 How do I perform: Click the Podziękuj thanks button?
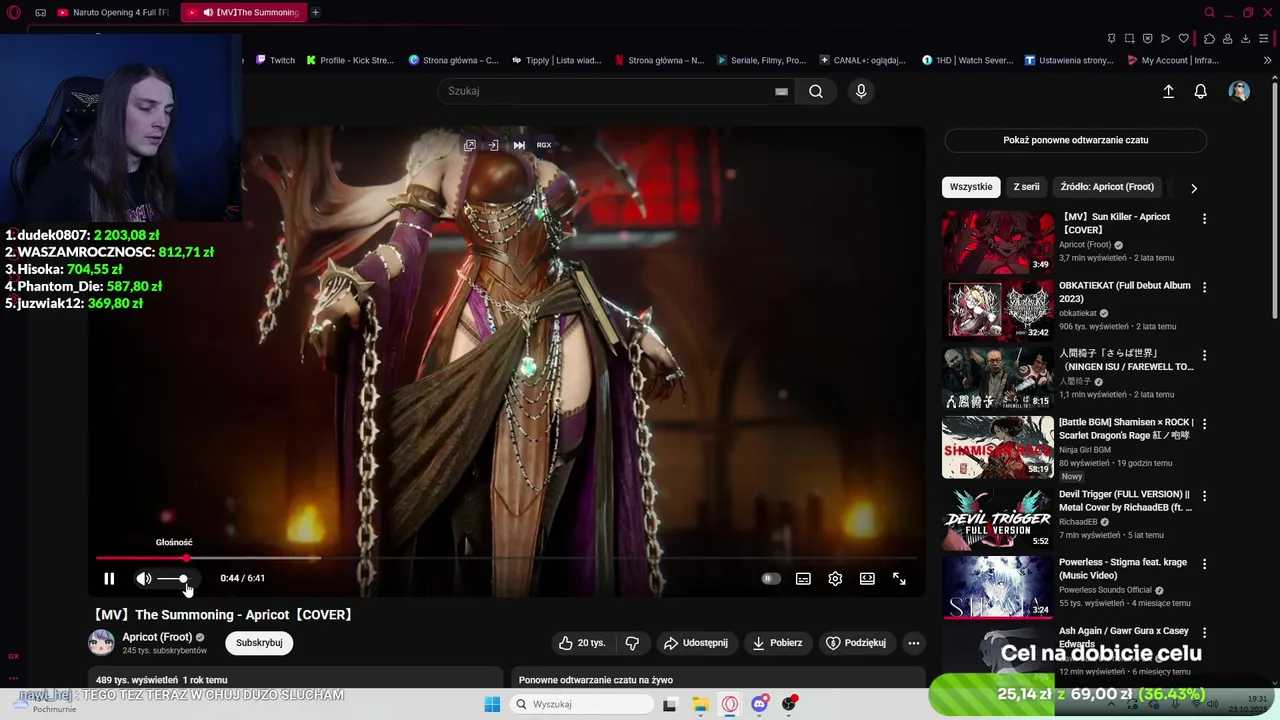[856, 643]
